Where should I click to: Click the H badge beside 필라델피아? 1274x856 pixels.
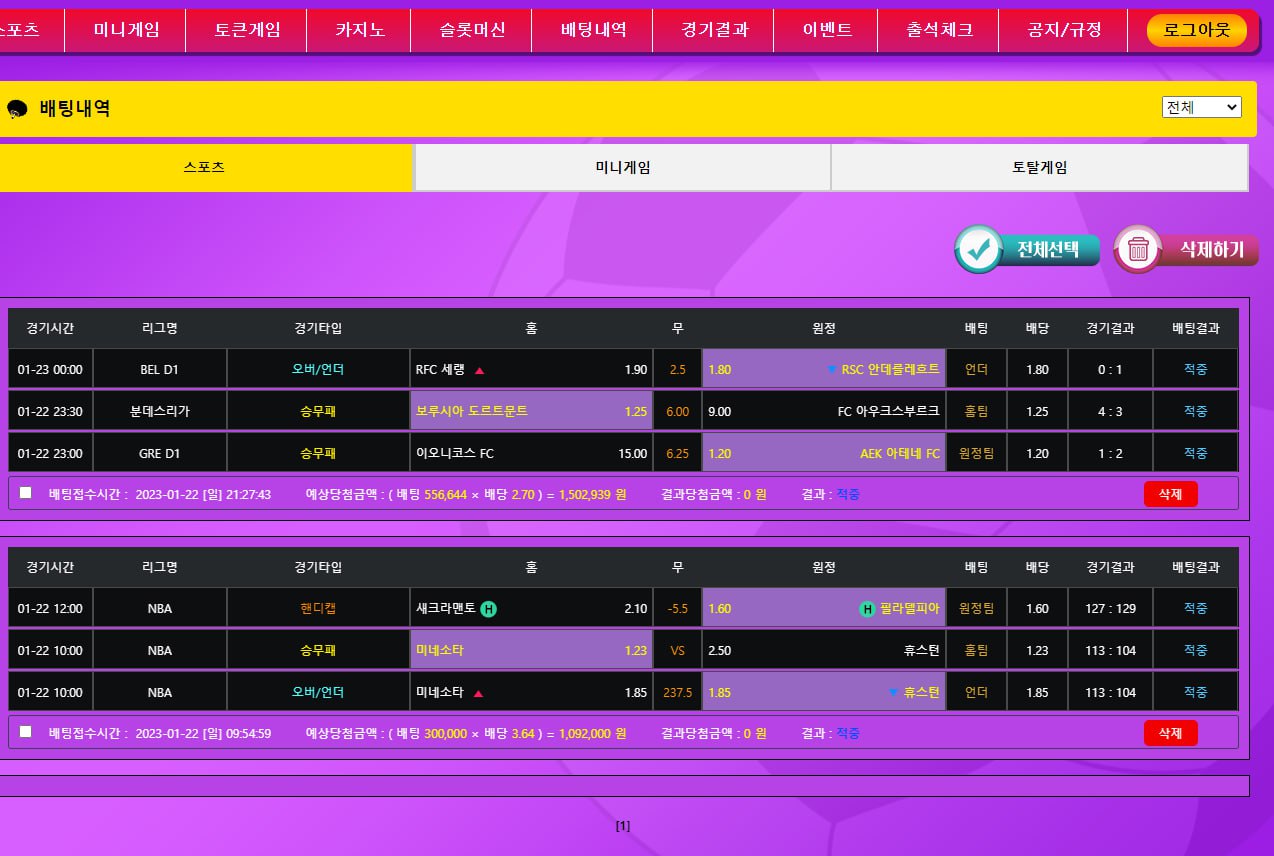click(867, 608)
